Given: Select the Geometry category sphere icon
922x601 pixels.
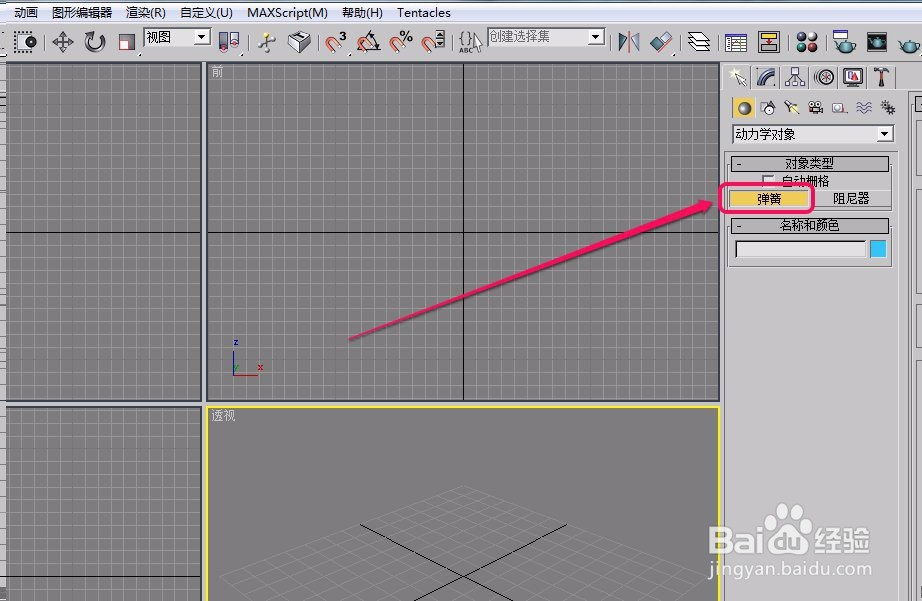Looking at the screenshot, I should point(744,108).
